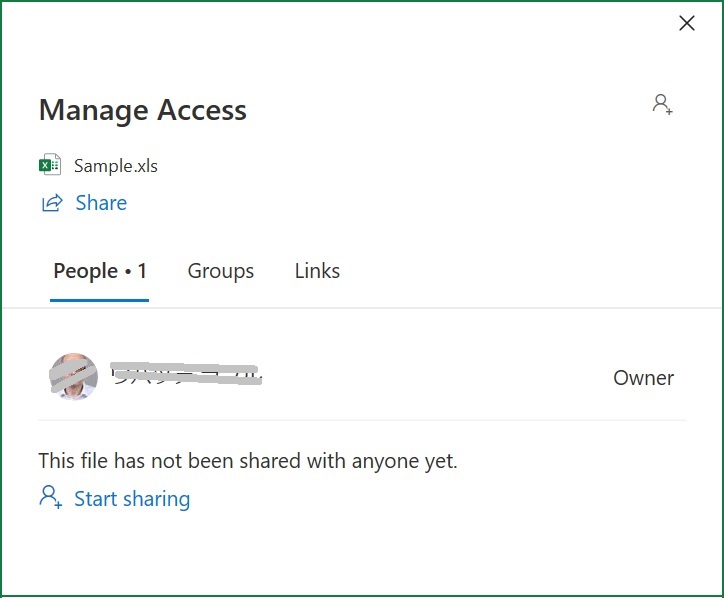Click the add people icon beside heading
The image size is (724, 598).
click(x=662, y=104)
